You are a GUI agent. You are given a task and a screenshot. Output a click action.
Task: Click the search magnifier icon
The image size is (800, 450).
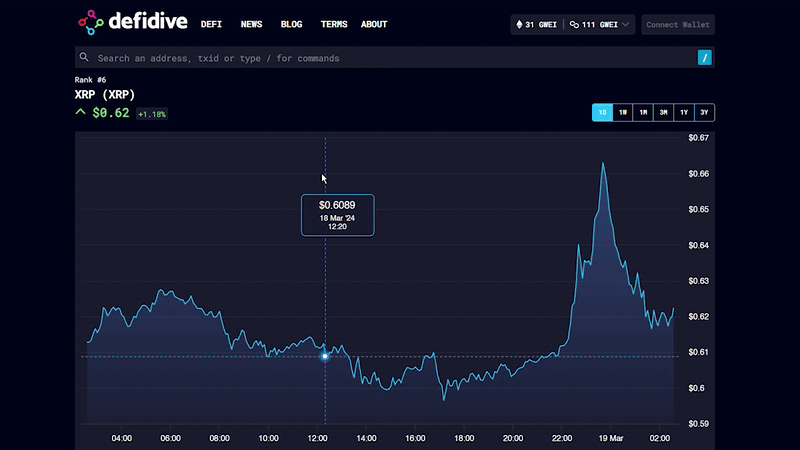coord(84,58)
